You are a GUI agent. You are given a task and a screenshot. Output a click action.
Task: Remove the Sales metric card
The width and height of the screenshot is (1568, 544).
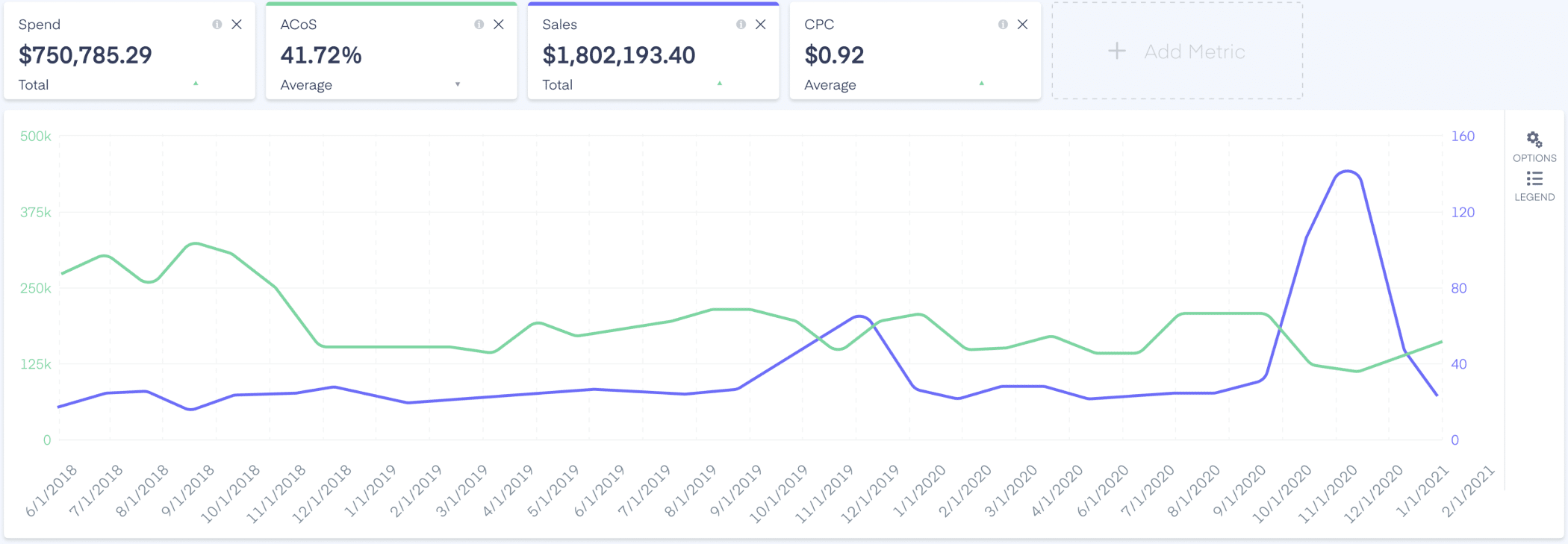(x=761, y=25)
